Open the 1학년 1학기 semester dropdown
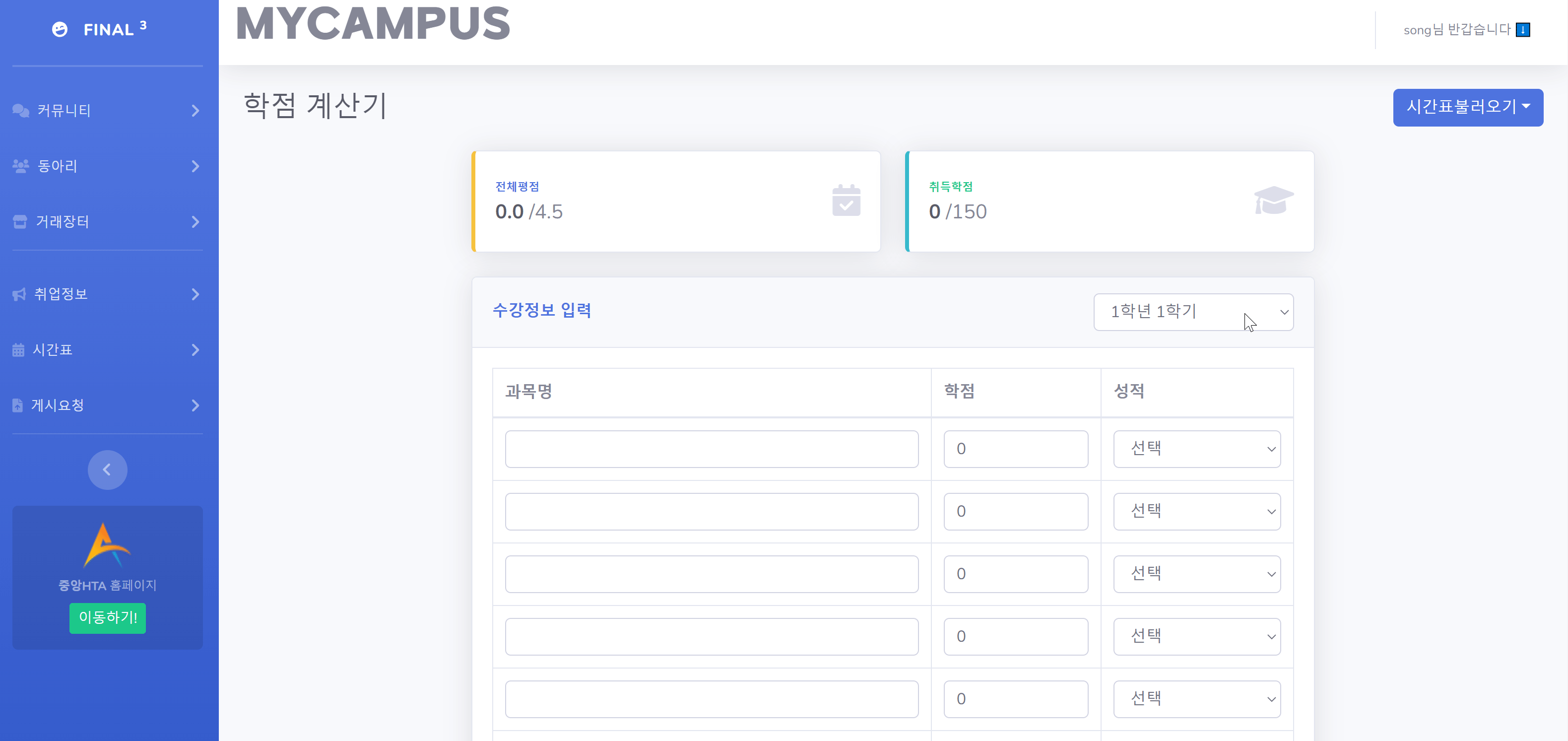1568x741 pixels. (x=1192, y=312)
